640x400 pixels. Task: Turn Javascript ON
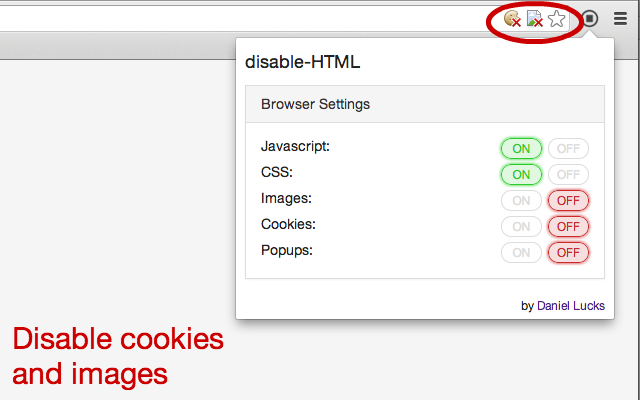(x=521, y=149)
